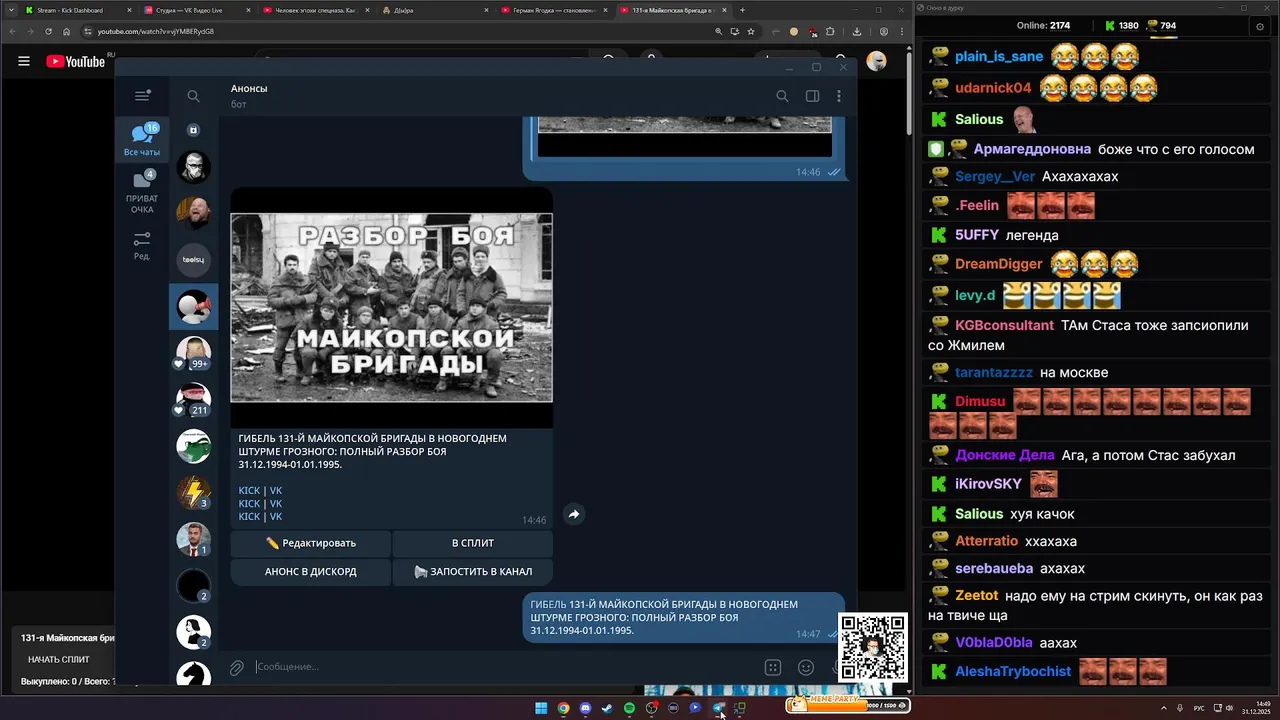1280x720 pixels.
Task: Open the chat with 99+ unread badge
Action: click(194, 353)
